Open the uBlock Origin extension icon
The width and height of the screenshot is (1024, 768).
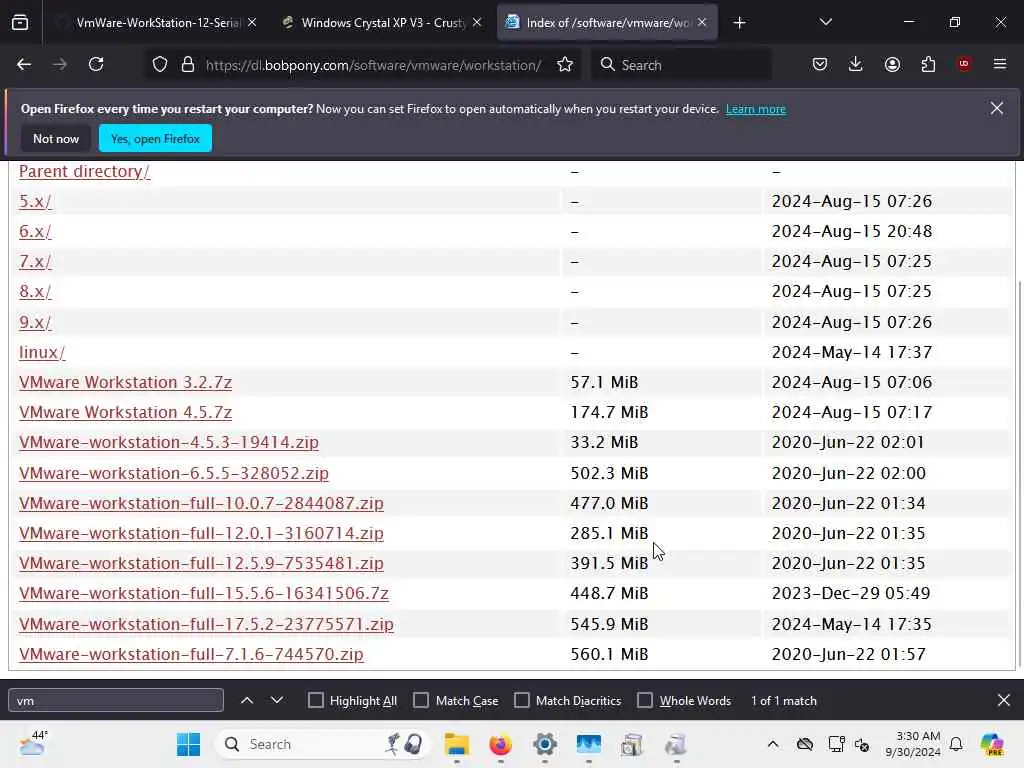point(964,64)
